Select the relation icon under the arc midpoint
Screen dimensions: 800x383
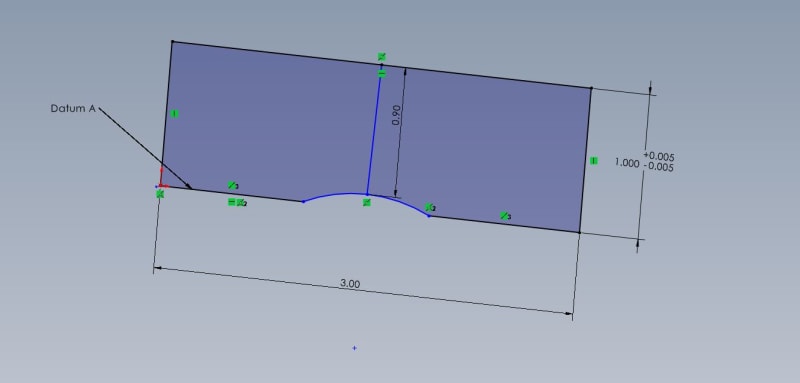(366, 203)
